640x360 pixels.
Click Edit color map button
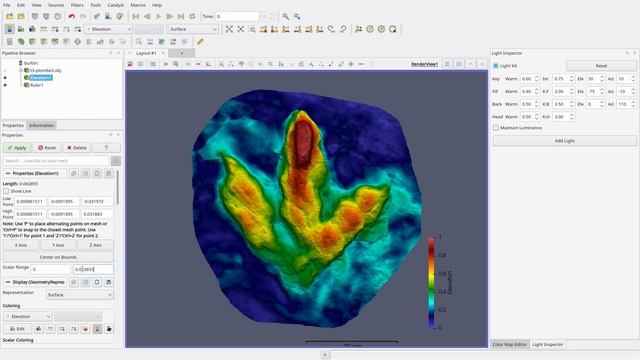pos(17,329)
